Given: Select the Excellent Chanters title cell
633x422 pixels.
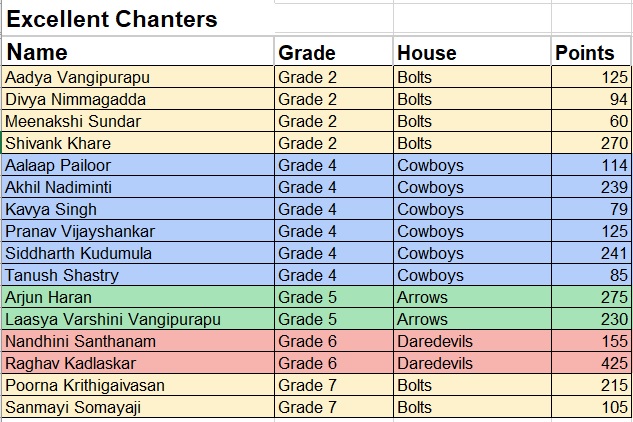Looking at the screenshot, I should pos(138,19).
